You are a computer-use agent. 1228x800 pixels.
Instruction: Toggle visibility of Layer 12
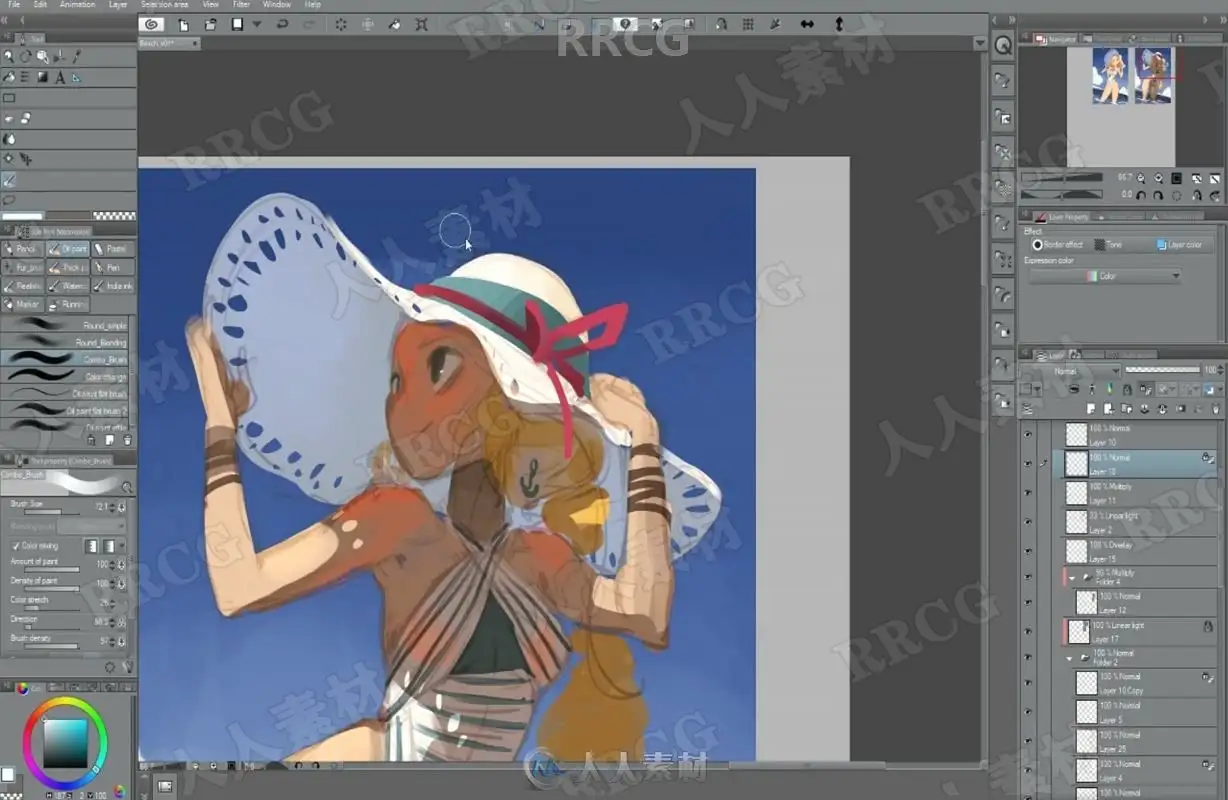pyautogui.click(x=1028, y=602)
